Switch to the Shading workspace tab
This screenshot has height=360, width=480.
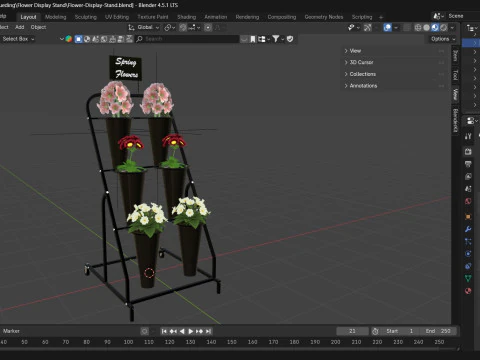tap(186, 17)
